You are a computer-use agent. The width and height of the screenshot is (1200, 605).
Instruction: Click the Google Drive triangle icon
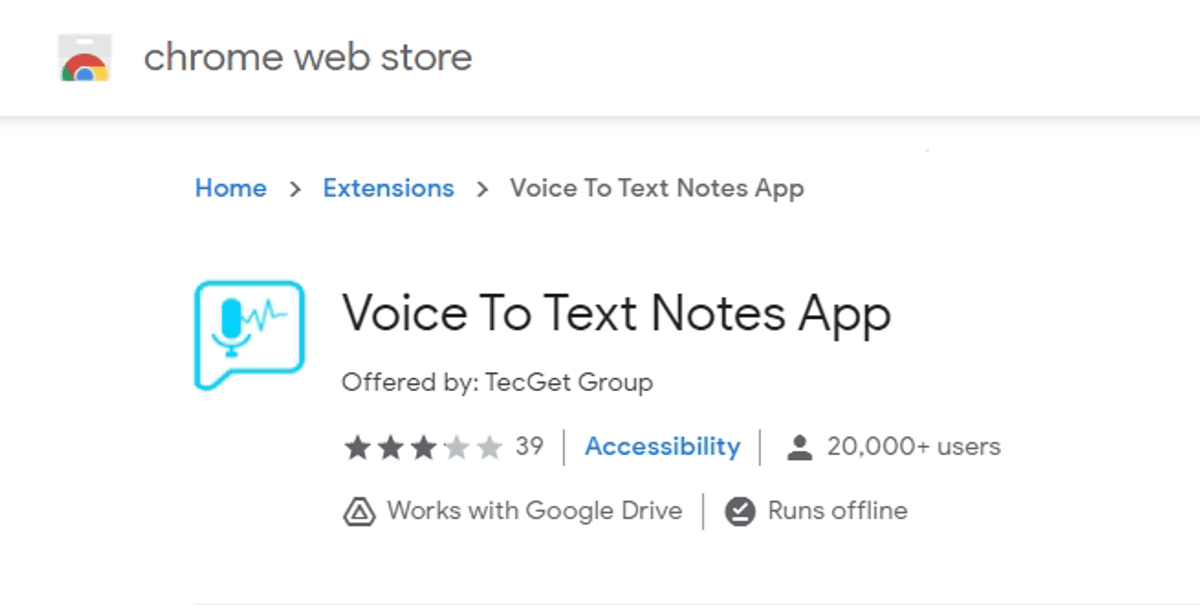point(359,511)
